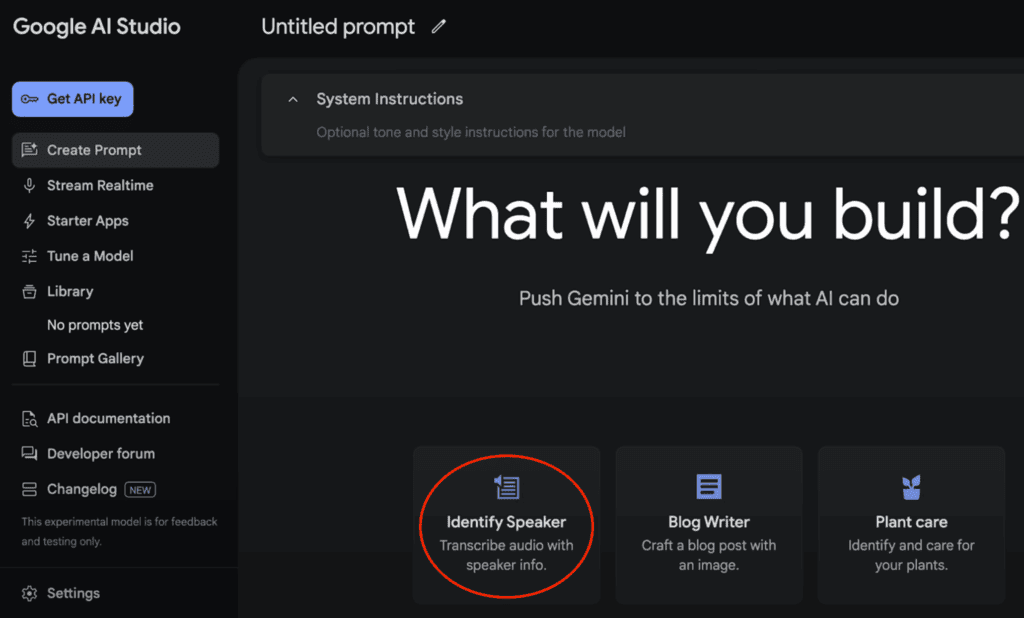Collapse the System Instructions chevron
1024x618 pixels.
[293, 99]
